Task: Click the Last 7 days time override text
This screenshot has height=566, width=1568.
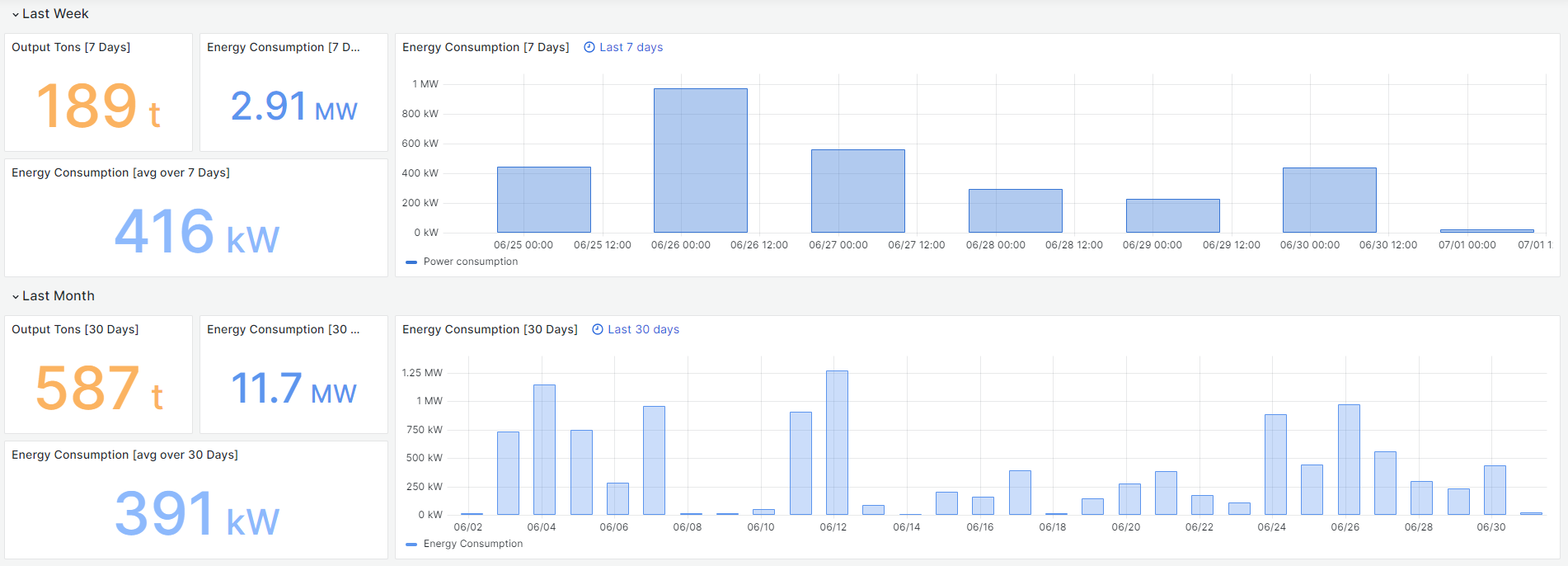Action: (631, 48)
